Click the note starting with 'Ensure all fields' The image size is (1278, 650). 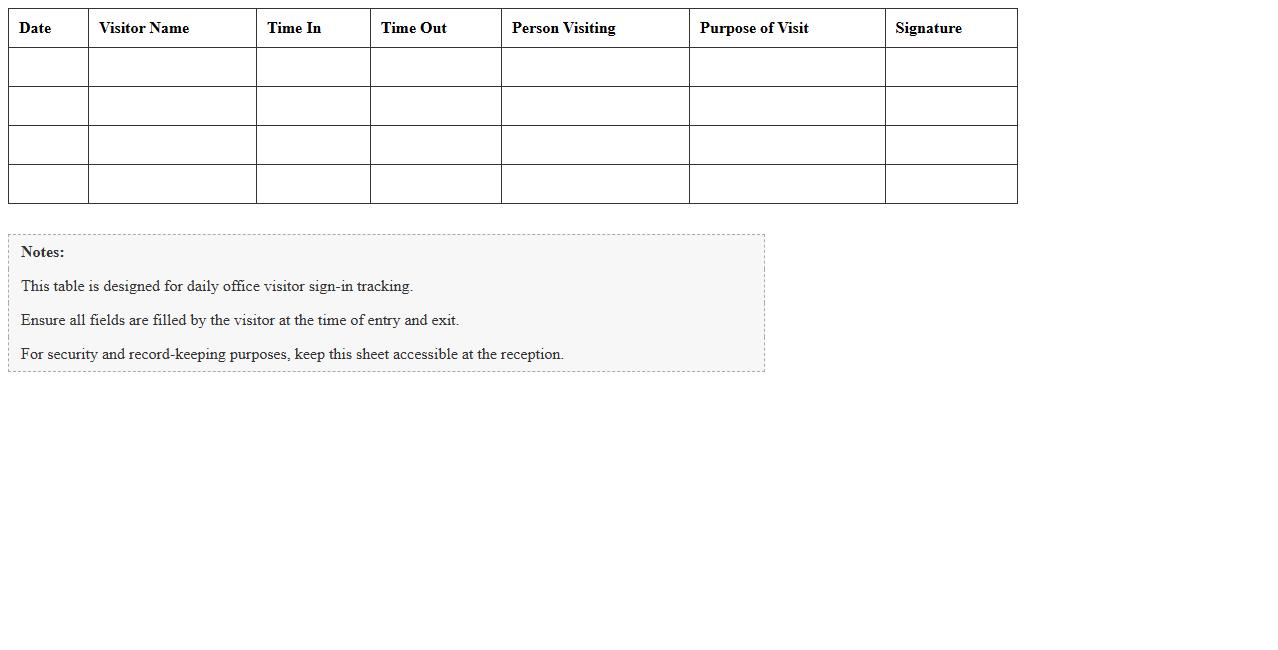[x=240, y=320]
